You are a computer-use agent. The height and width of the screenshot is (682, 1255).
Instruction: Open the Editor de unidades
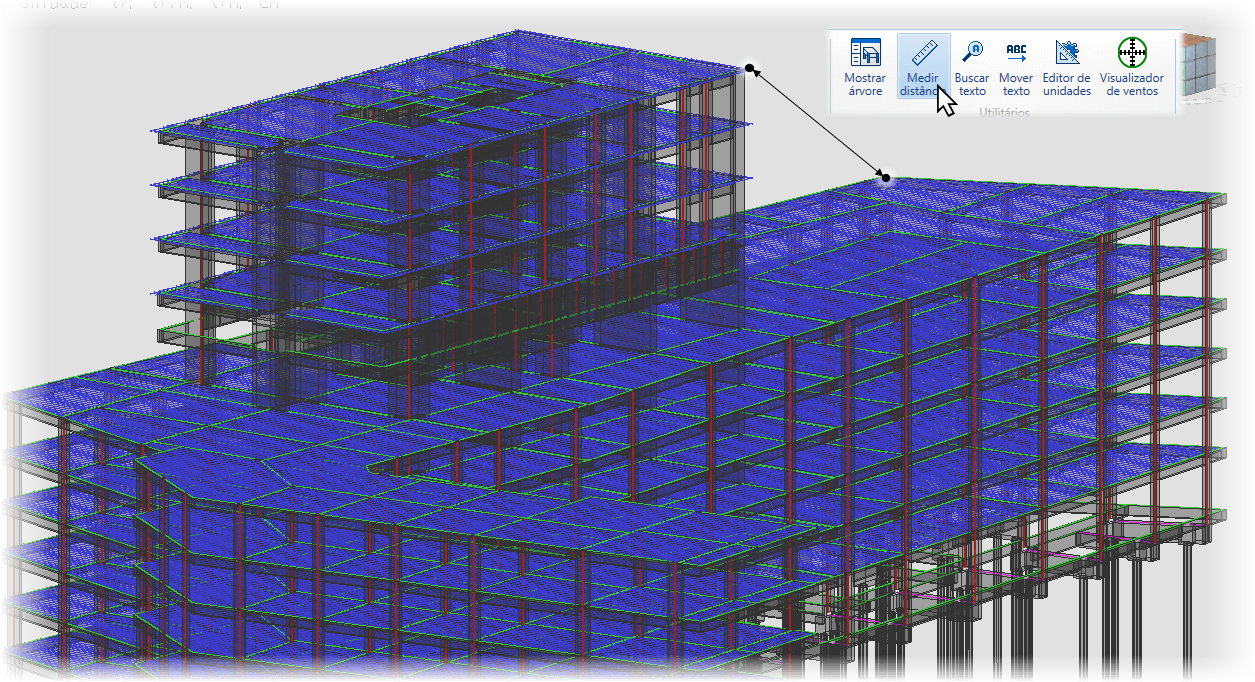[x=1066, y=68]
